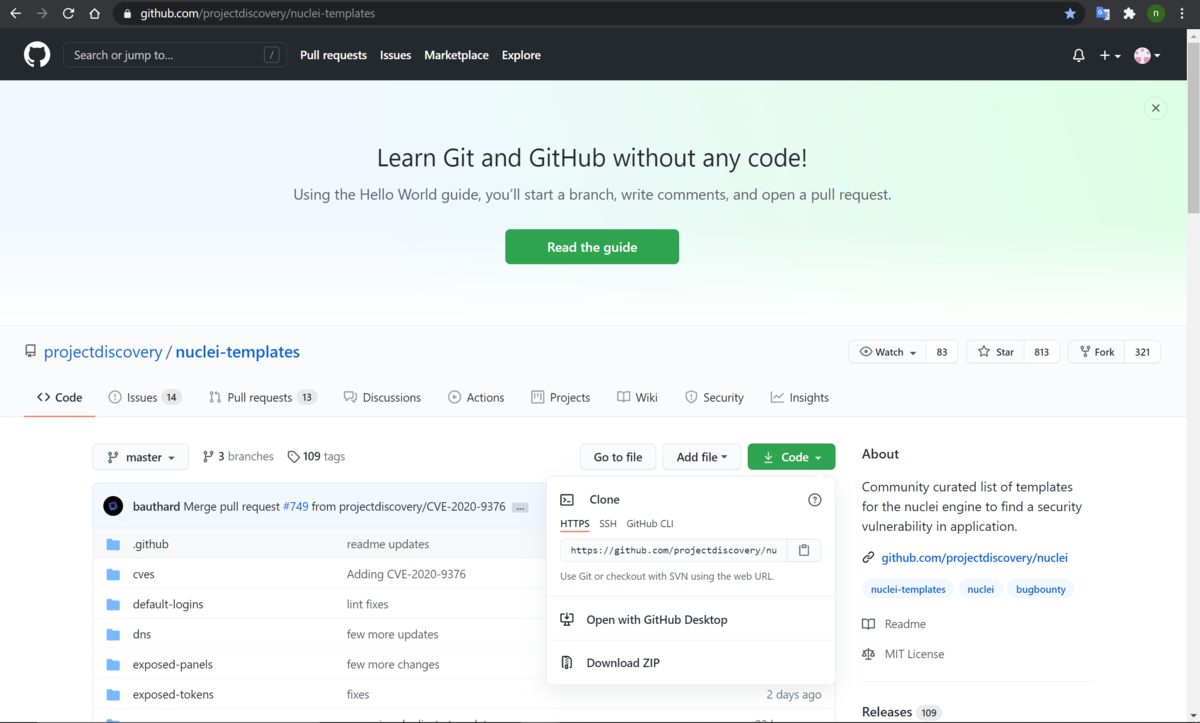Choose Open with GitHub Desktop

point(691,620)
